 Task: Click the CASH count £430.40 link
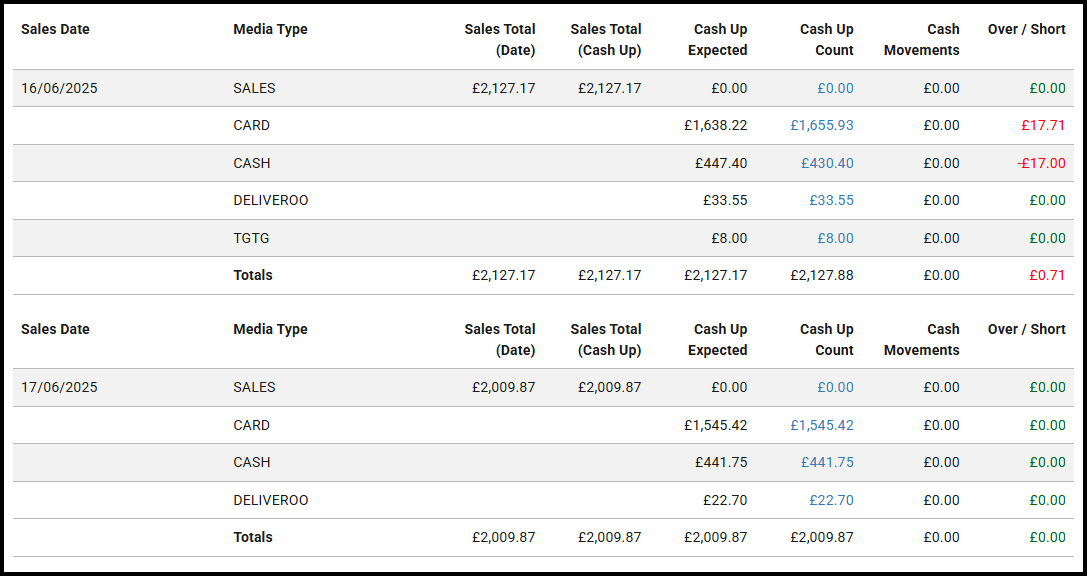point(828,163)
